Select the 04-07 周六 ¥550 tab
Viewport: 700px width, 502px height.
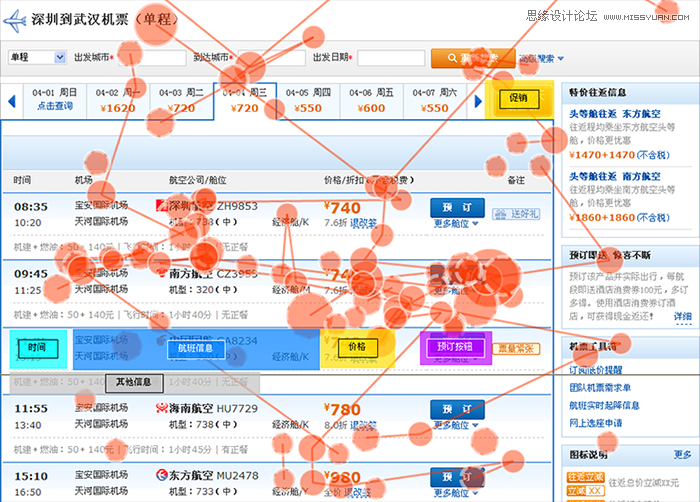[x=435, y=101]
